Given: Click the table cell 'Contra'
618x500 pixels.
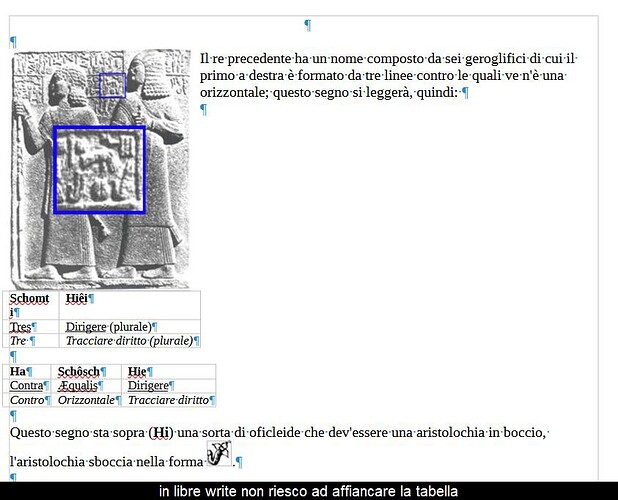Looking at the screenshot, I should (27, 385).
